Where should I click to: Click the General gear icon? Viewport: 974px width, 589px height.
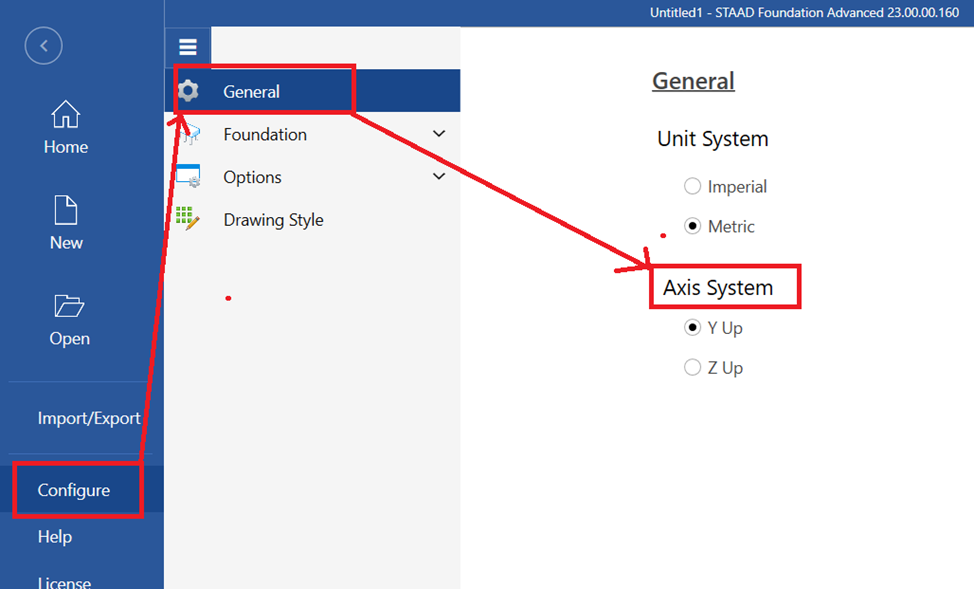pos(188,91)
